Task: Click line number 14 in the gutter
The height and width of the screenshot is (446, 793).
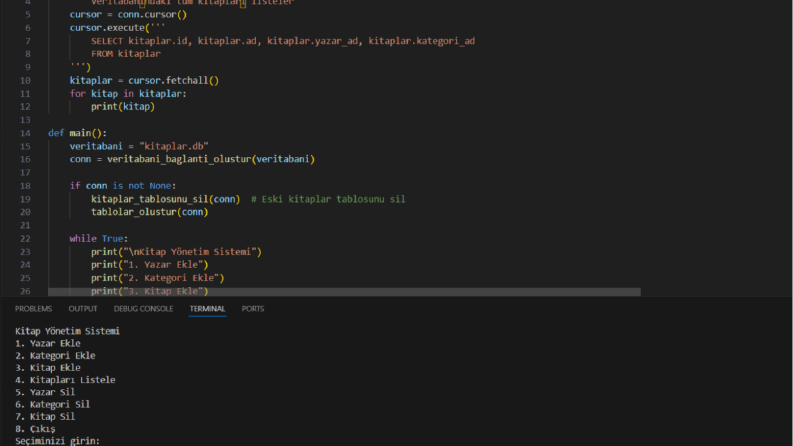Action: coord(25,133)
